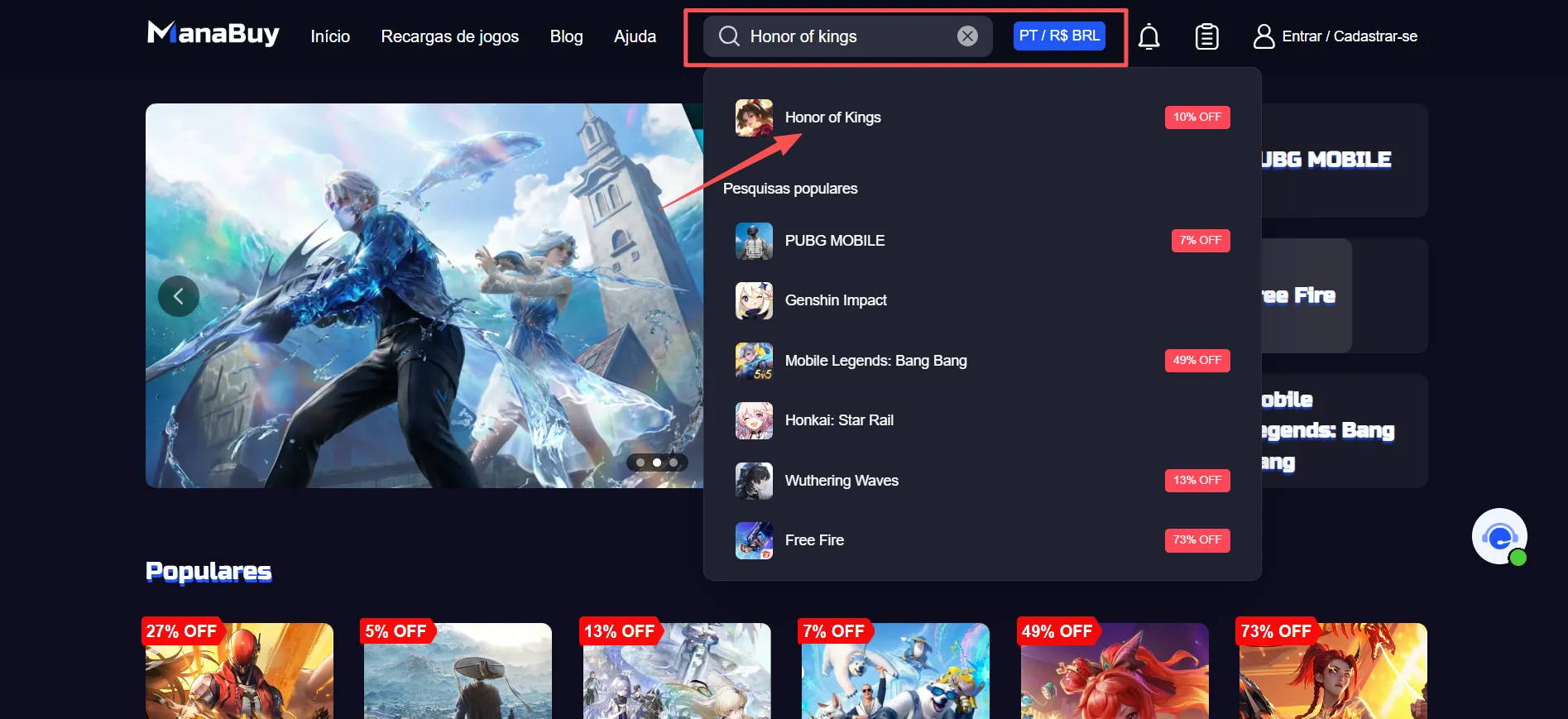Viewport: 1568px width, 719px height.
Task: Click the search magnifier icon
Action: pos(729,36)
